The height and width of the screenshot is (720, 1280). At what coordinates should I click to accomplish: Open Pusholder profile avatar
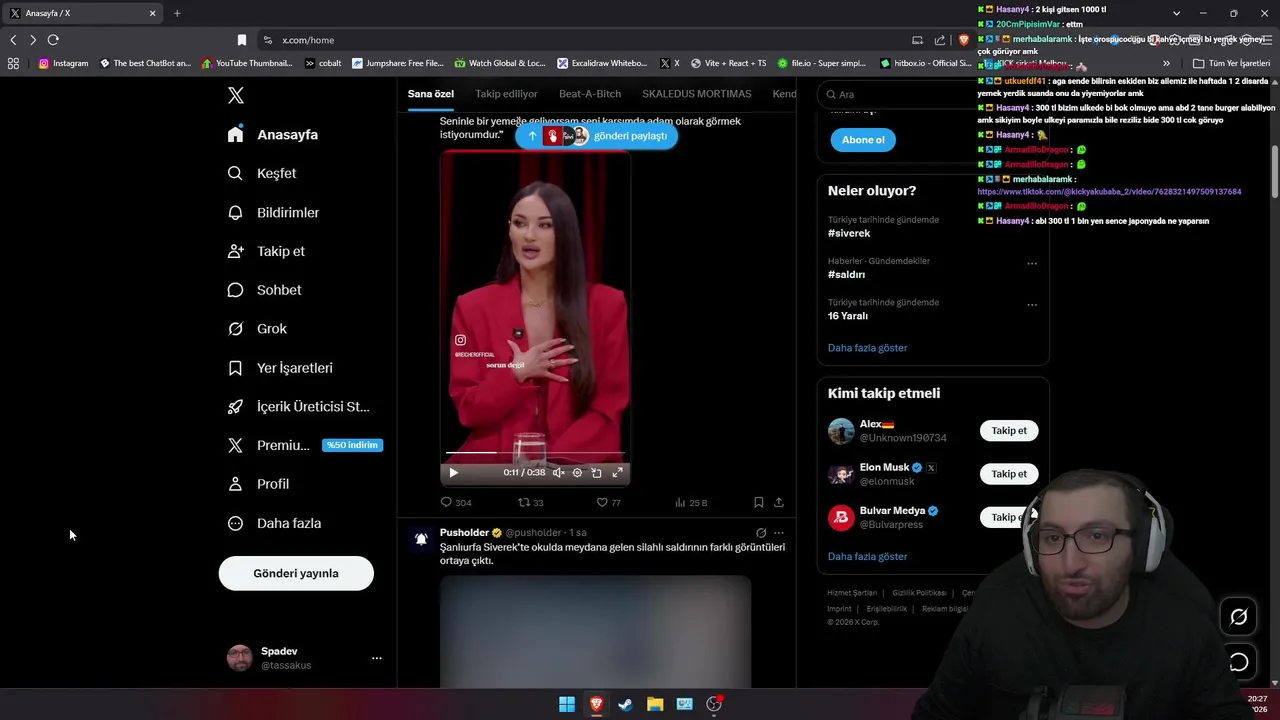coord(421,539)
